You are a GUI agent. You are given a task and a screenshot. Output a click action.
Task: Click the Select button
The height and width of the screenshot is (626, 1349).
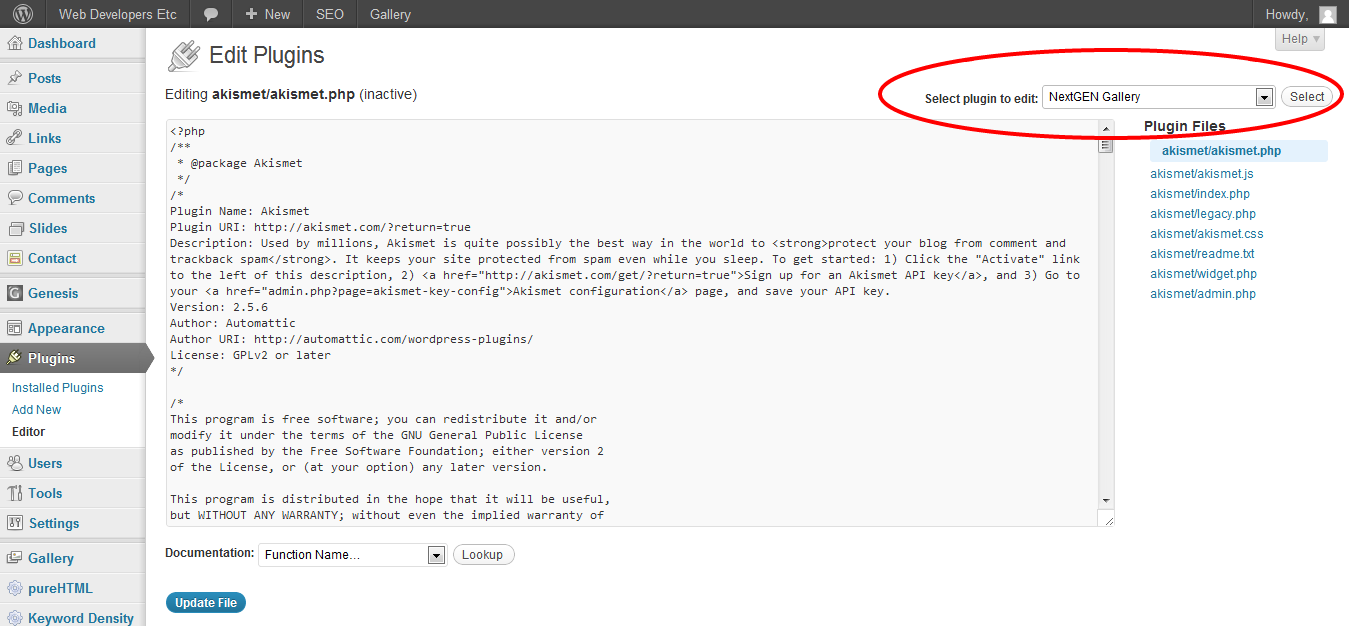pos(1307,97)
